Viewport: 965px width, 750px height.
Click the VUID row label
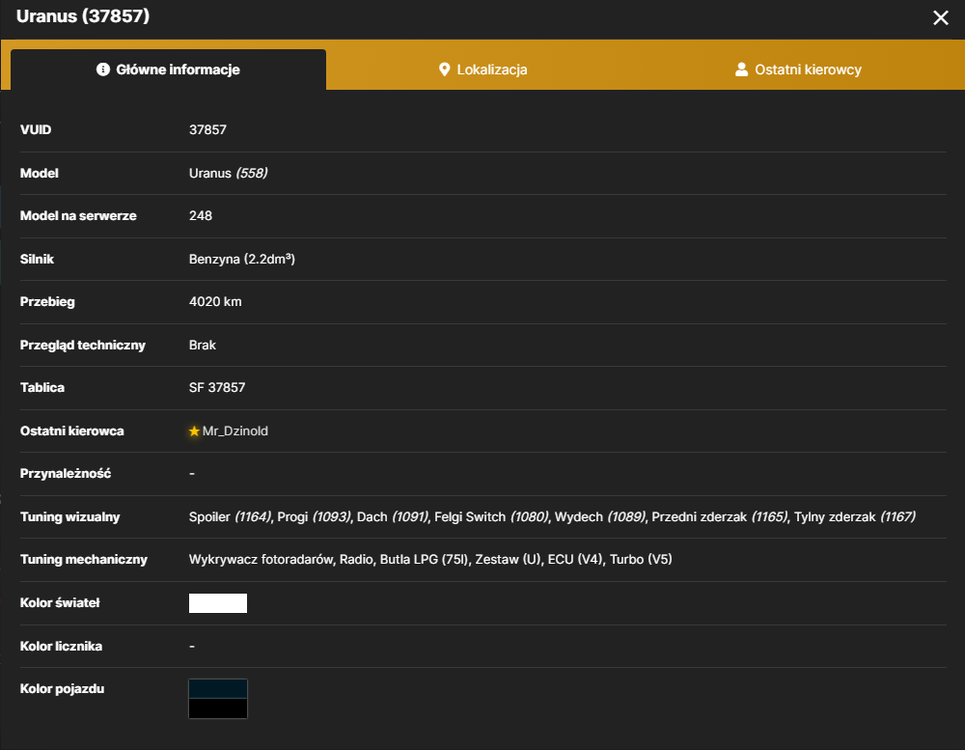tap(36, 130)
